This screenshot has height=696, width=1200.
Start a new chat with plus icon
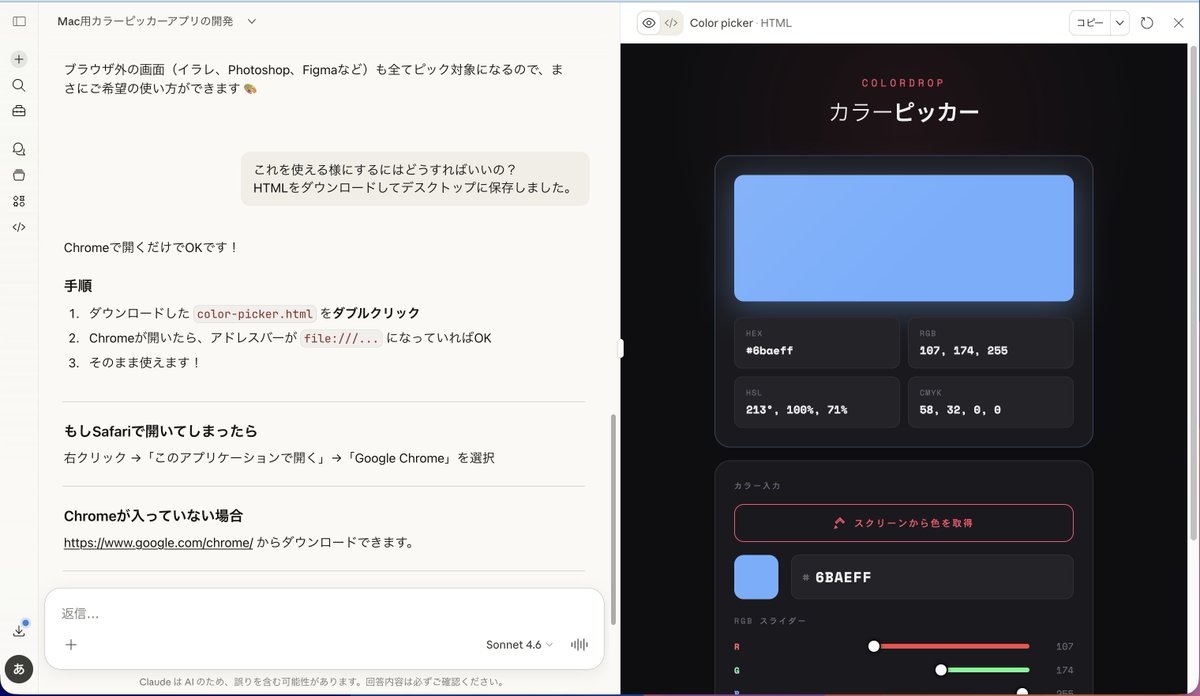click(19, 59)
